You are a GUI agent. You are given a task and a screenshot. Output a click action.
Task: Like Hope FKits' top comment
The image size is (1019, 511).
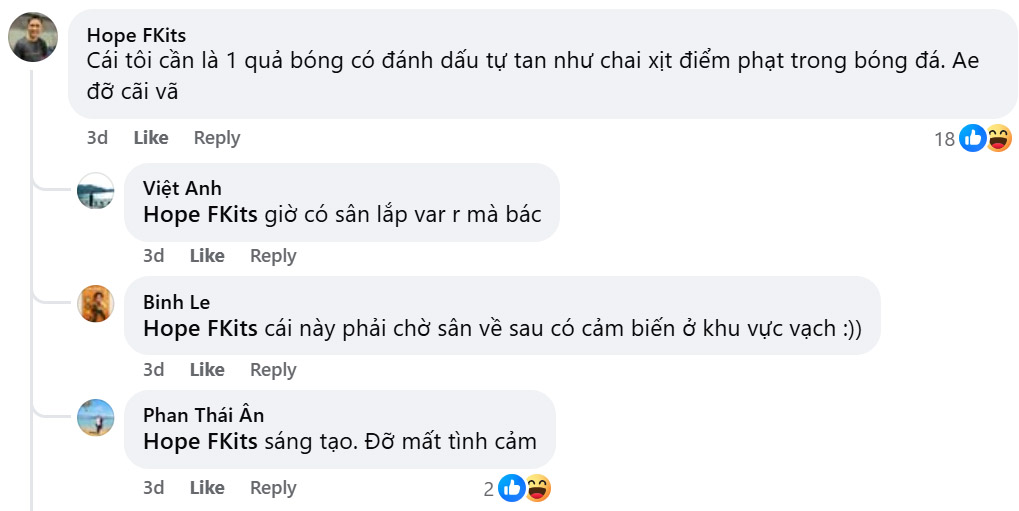click(151, 138)
